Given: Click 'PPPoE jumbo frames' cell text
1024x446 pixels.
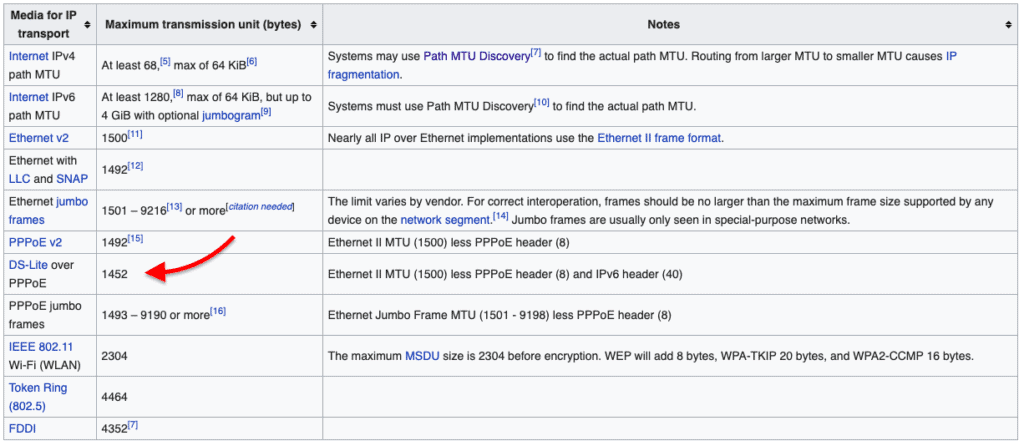Looking at the screenshot, I should pos(44,314).
